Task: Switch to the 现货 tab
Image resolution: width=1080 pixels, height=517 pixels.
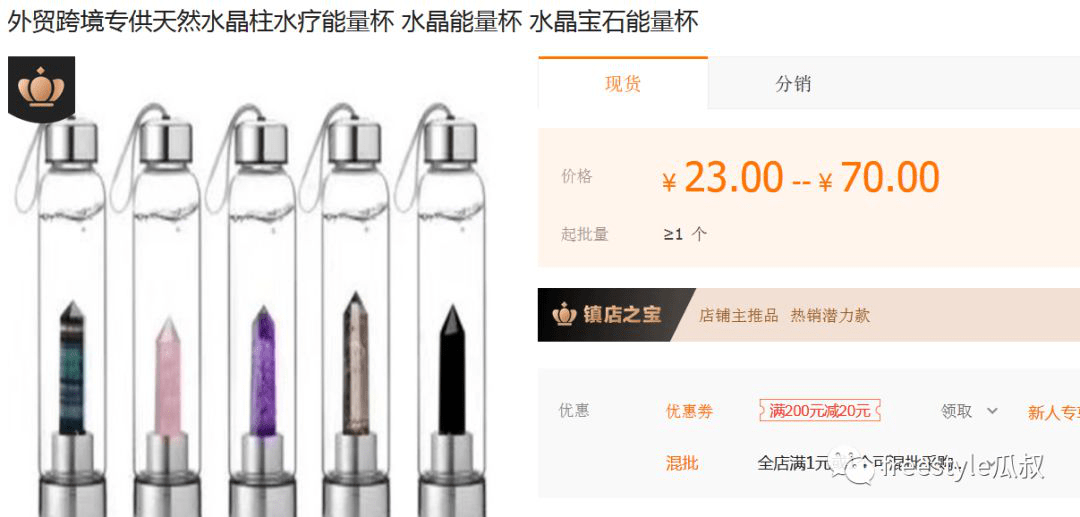Action: (x=623, y=84)
